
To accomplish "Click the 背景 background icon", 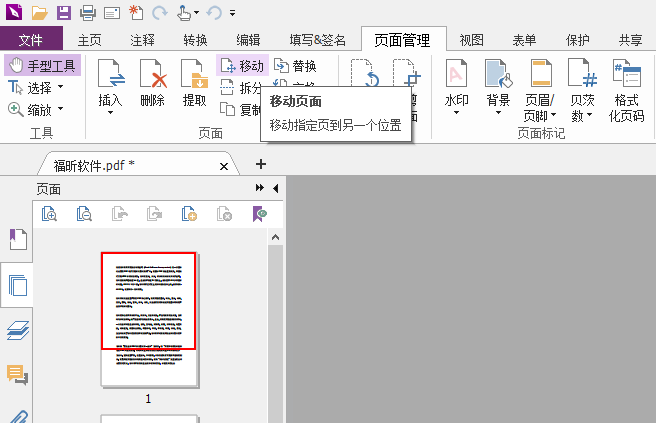I will click(x=498, y=74).
